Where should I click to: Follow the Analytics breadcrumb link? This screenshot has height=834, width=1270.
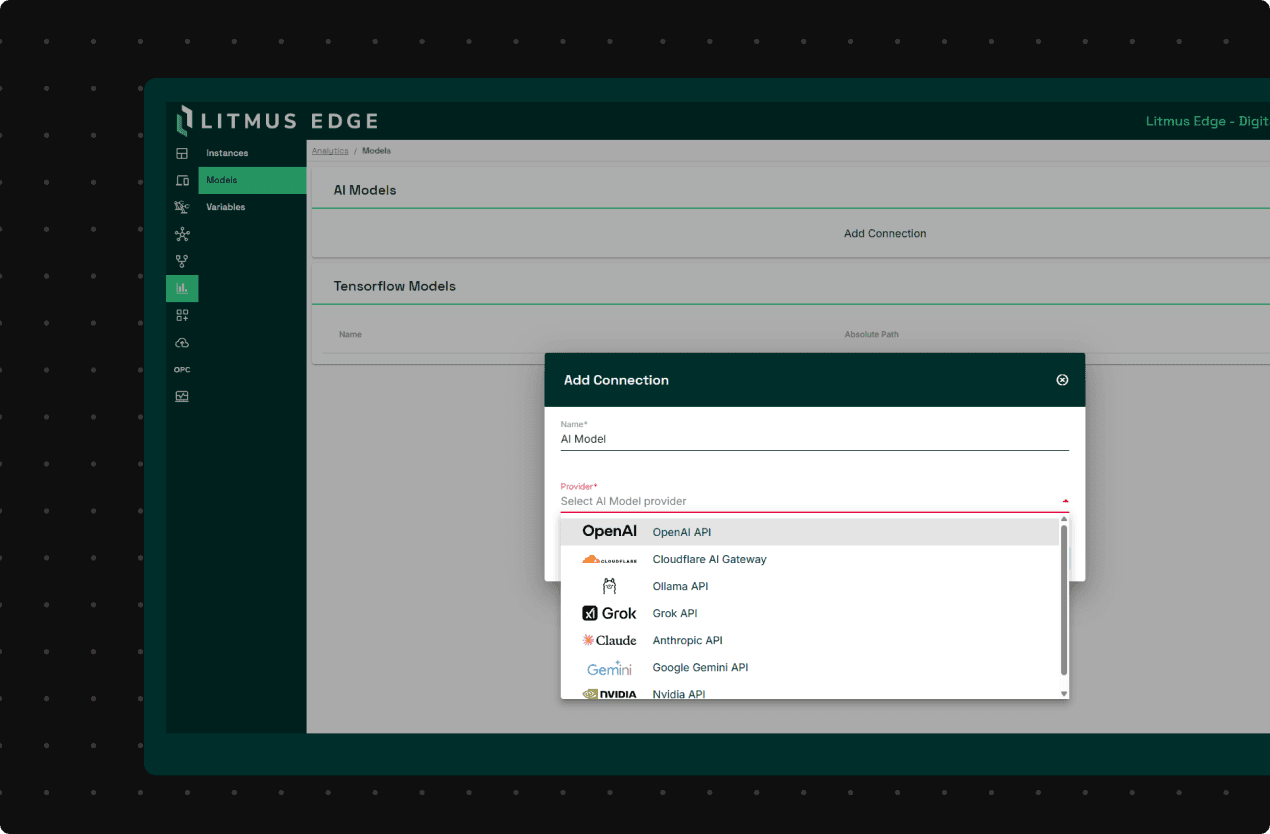point(330,151)
